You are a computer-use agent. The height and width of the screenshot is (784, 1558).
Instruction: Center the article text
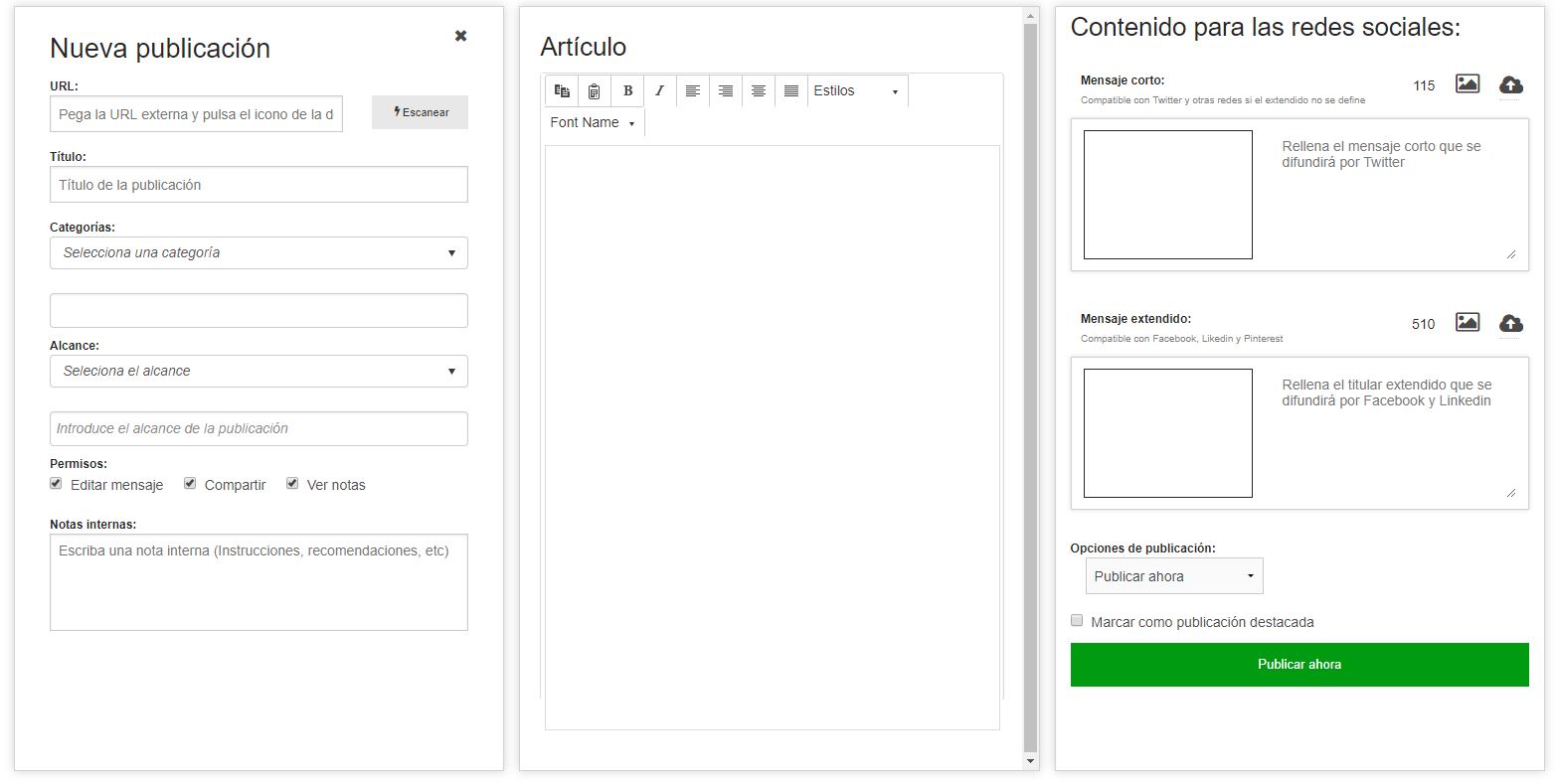759,90
